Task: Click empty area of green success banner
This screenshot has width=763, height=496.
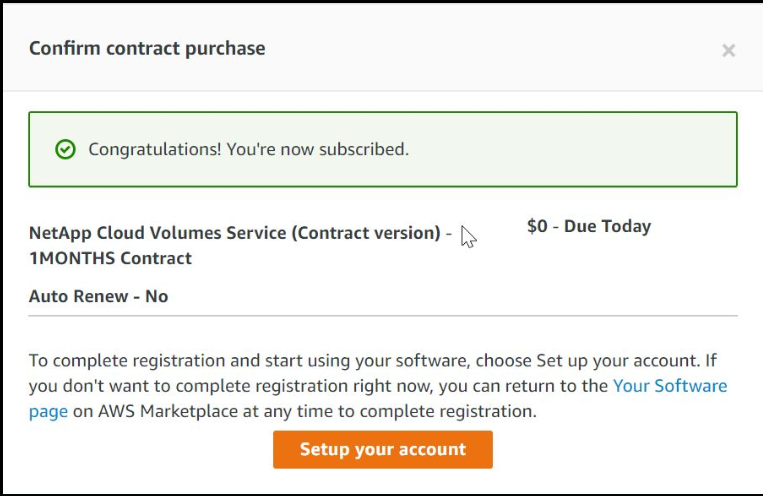Action: [x=574, y=149]
